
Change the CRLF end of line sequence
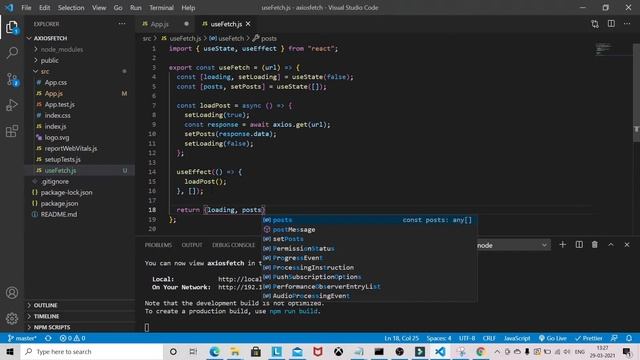(x=489, y=338)
